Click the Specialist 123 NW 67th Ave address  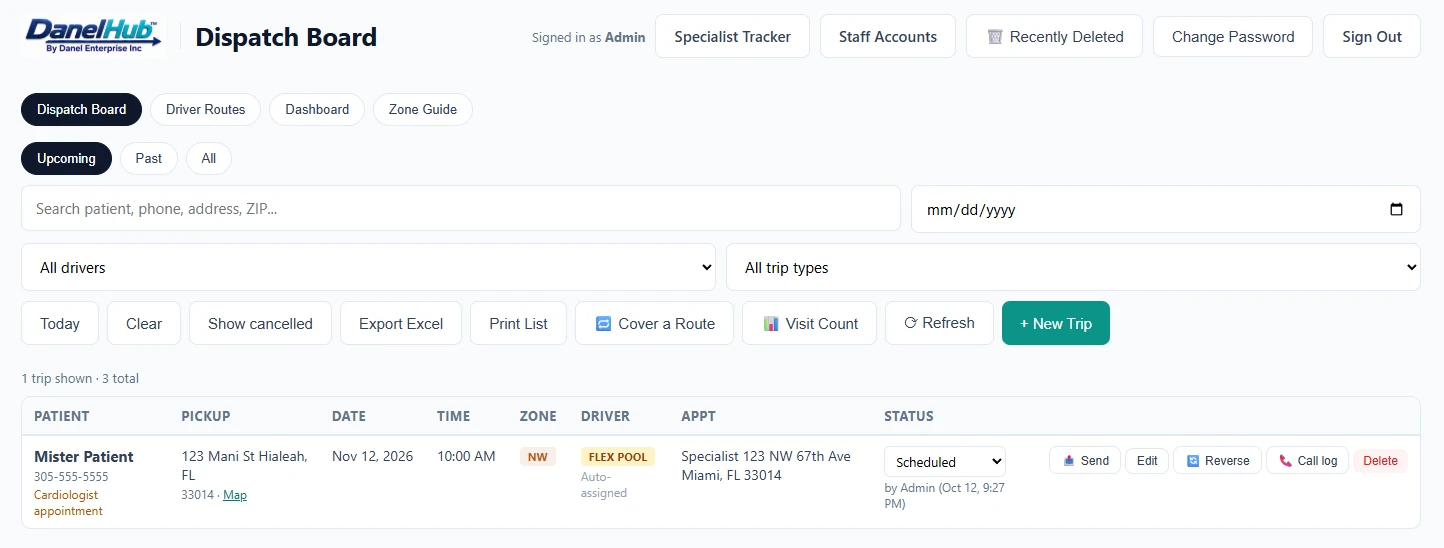pyautogui.click(x=766, y=466)
